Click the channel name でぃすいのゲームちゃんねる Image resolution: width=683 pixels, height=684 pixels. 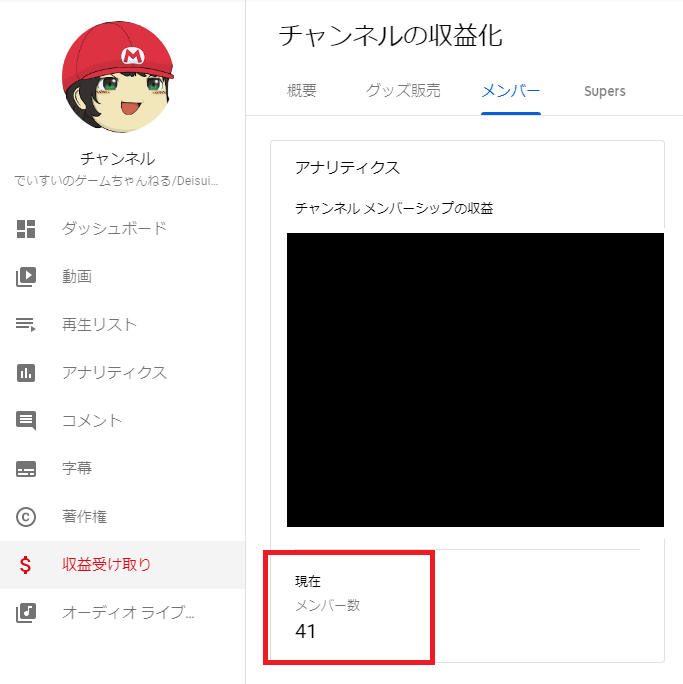pos(116,181)
